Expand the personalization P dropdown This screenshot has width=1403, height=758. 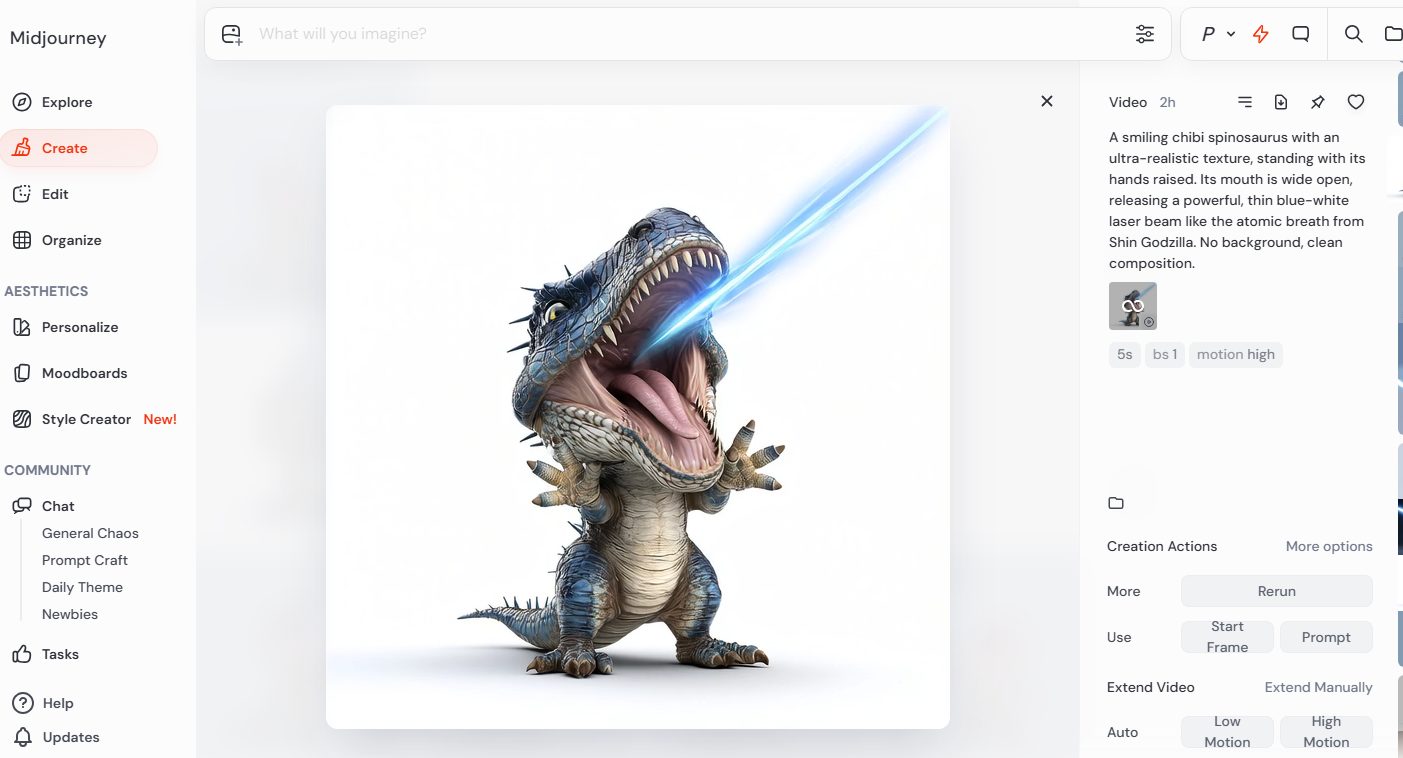coord(1217,34)
